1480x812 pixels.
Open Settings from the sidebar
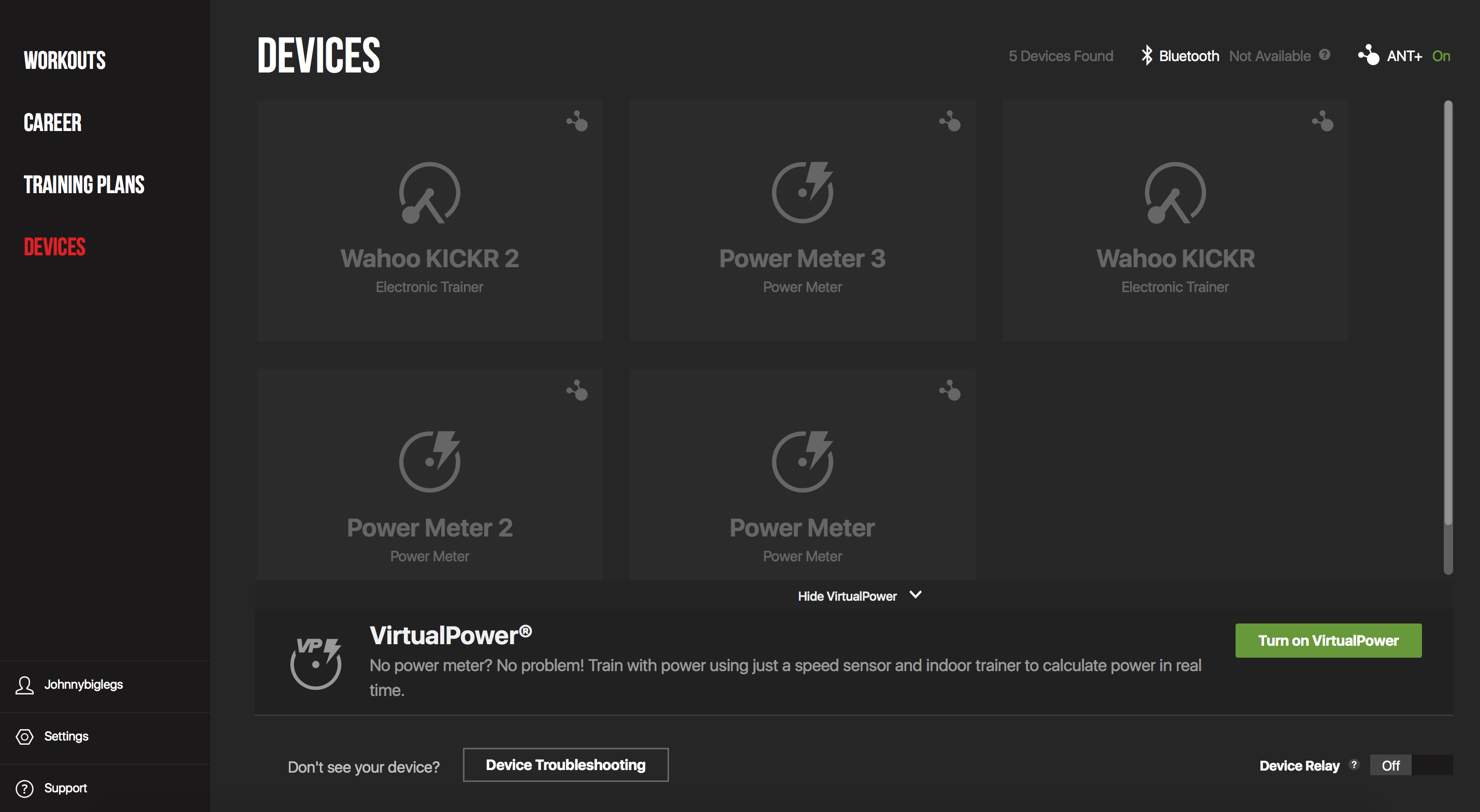click(66, 736)
